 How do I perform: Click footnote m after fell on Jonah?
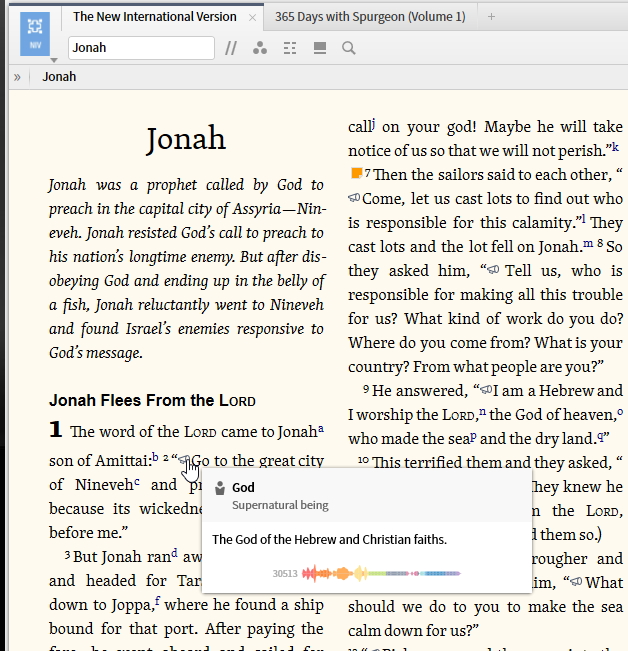click(589, 243)
